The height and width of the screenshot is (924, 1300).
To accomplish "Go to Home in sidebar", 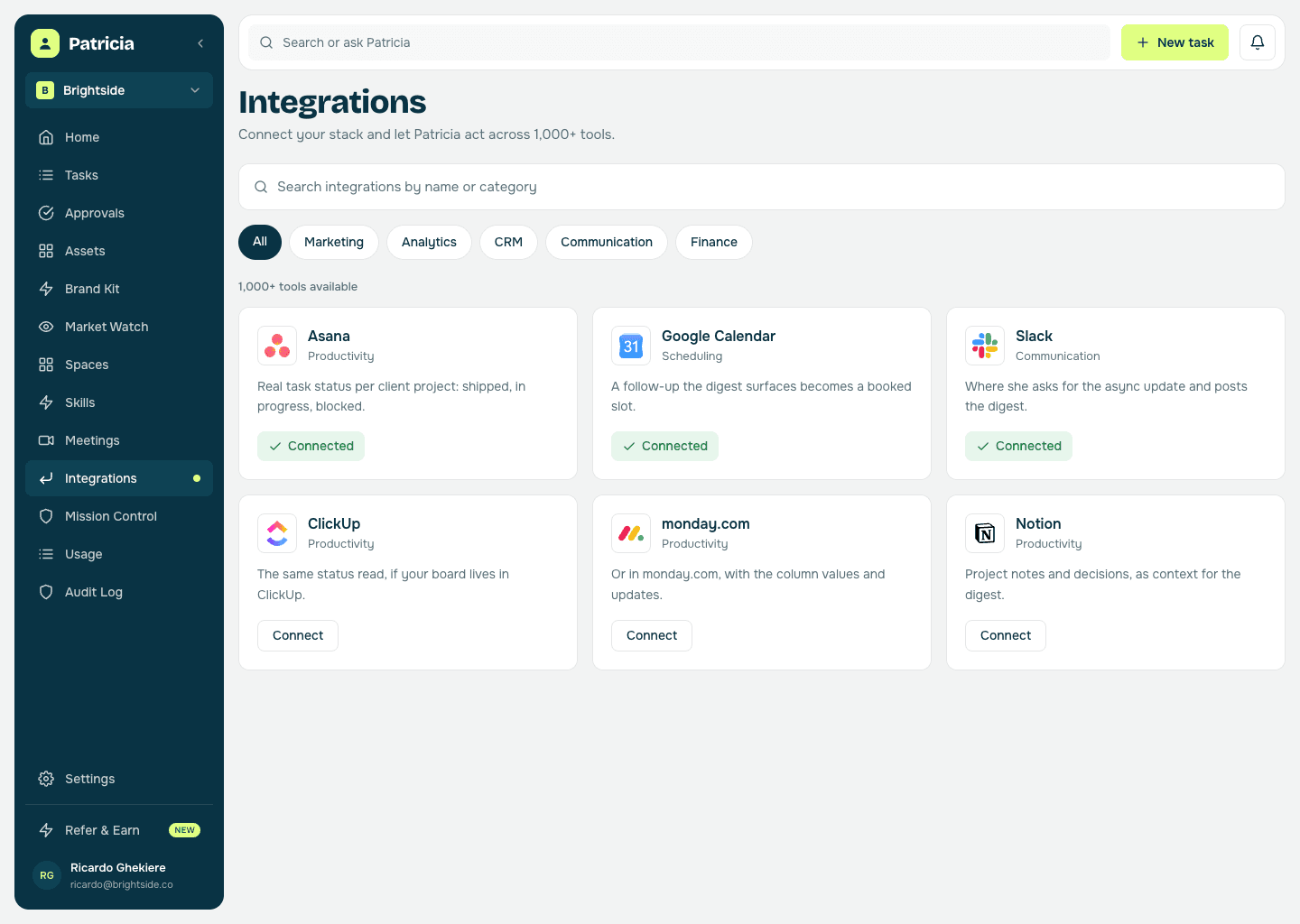I will [x=119, y=137].
